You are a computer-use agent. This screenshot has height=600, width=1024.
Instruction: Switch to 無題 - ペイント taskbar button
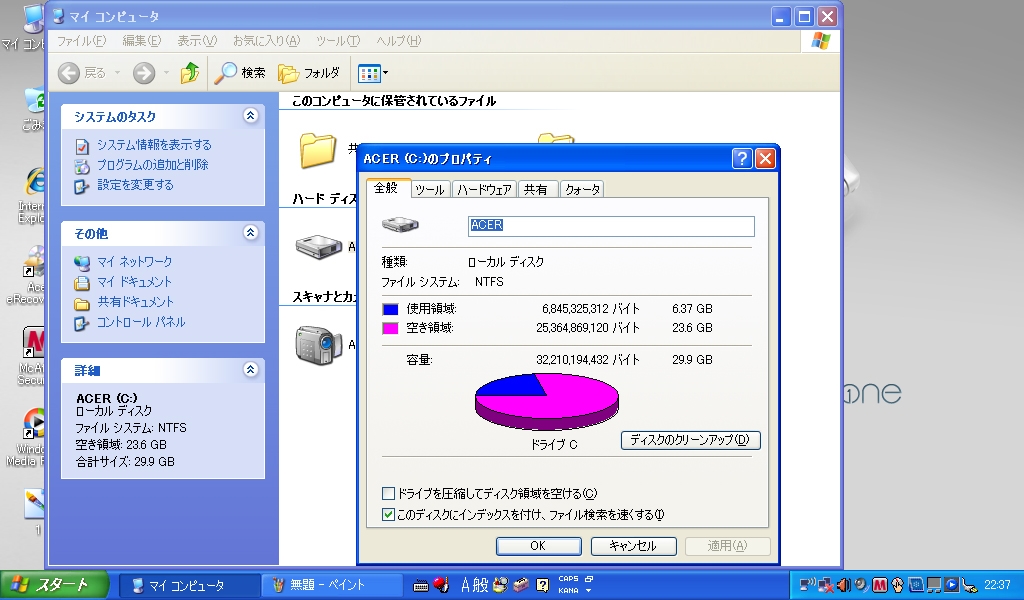[x=330, y=585]
